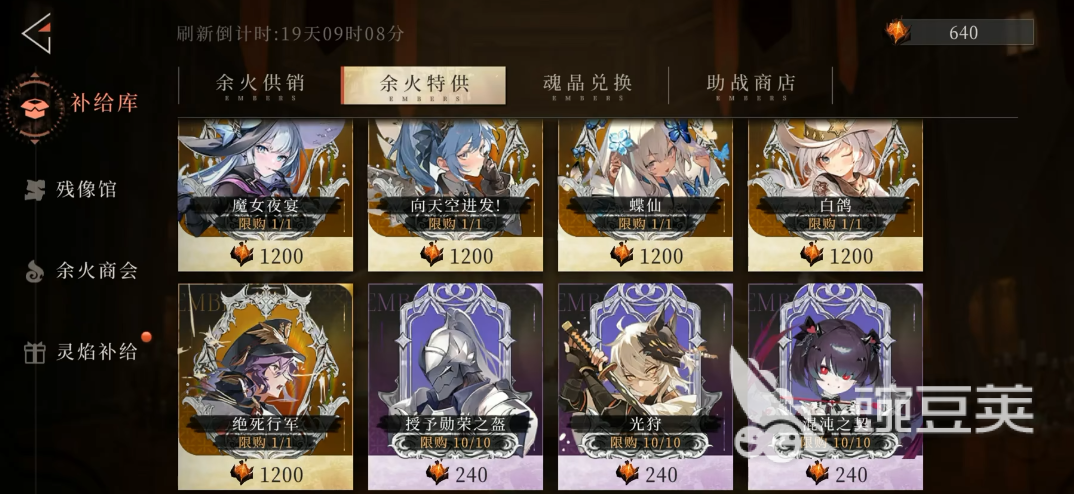Switch to the 魂晶兑换 tab
The width and height of the screenshot is (1074, 494).
tap(587, 85)
